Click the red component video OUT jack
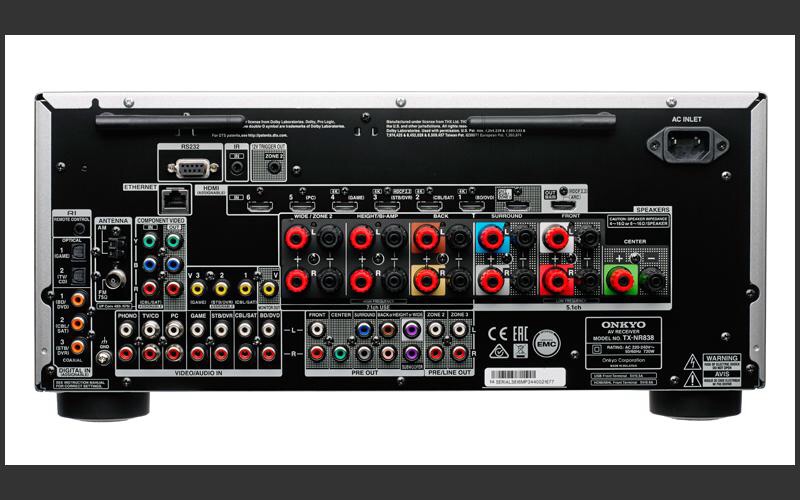This screenshot has width=800, height=500. click(x=173, y=288)
